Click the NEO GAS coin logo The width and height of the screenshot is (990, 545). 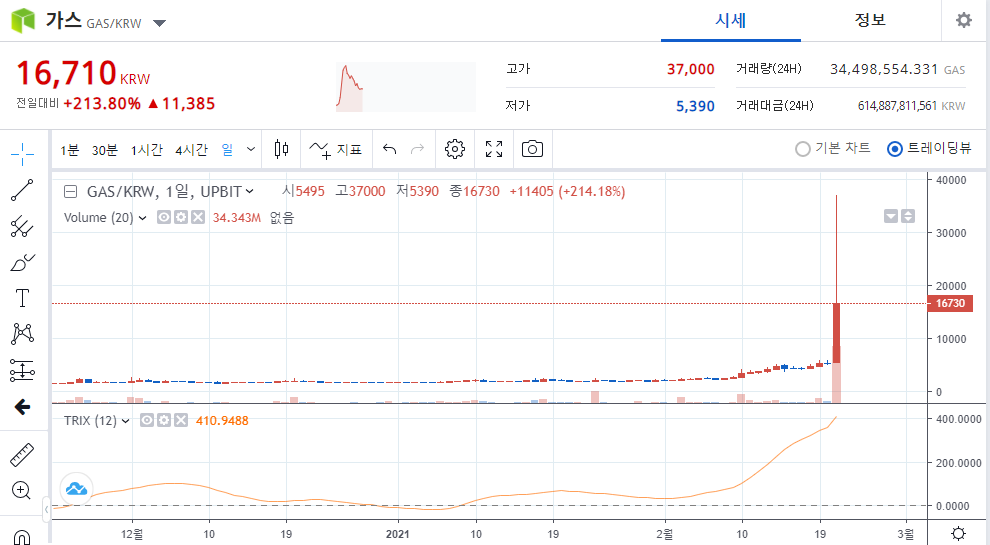click(23, 21)
